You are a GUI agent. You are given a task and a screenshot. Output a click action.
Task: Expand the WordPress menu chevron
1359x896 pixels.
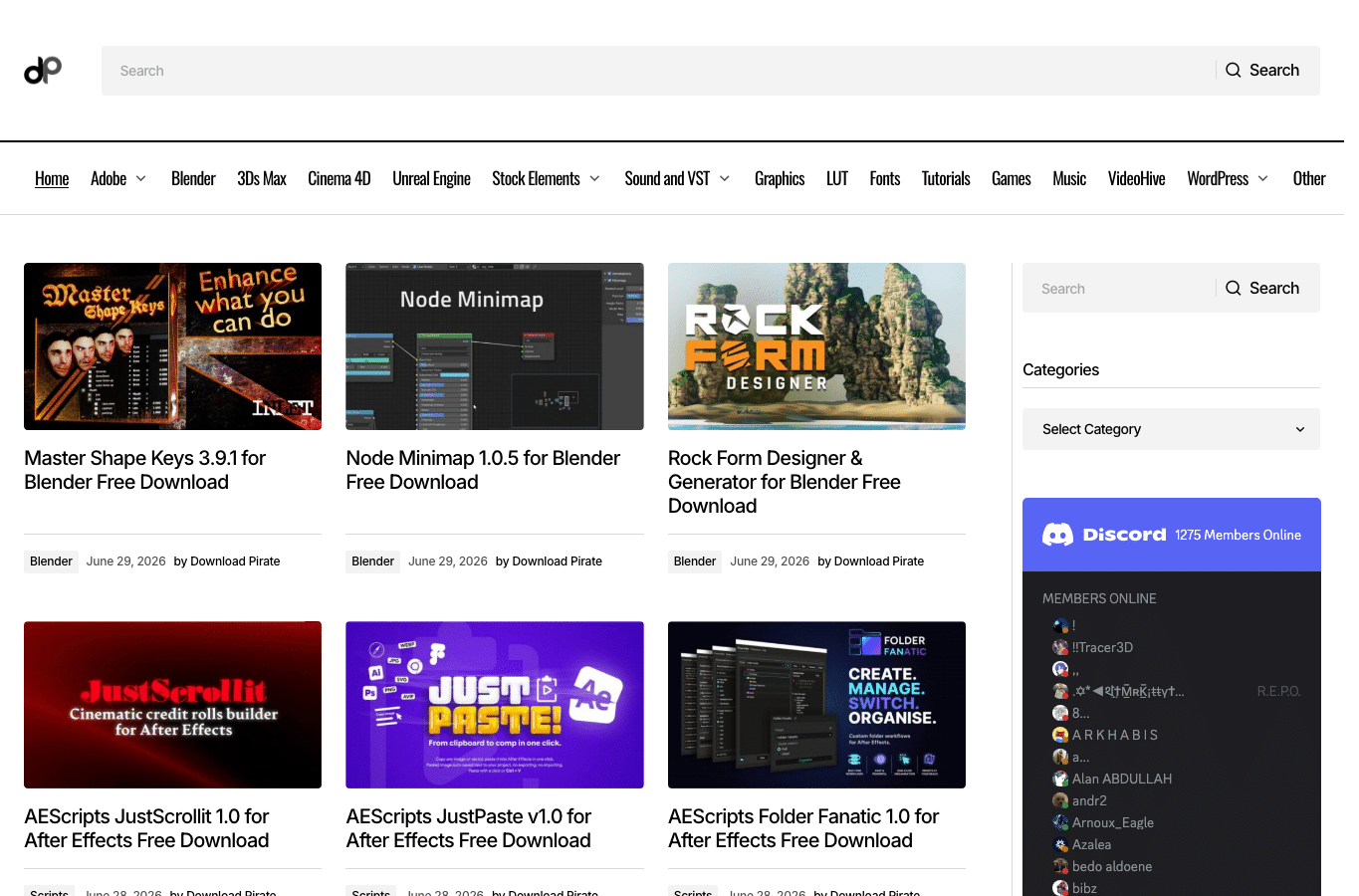(1263, 178)
